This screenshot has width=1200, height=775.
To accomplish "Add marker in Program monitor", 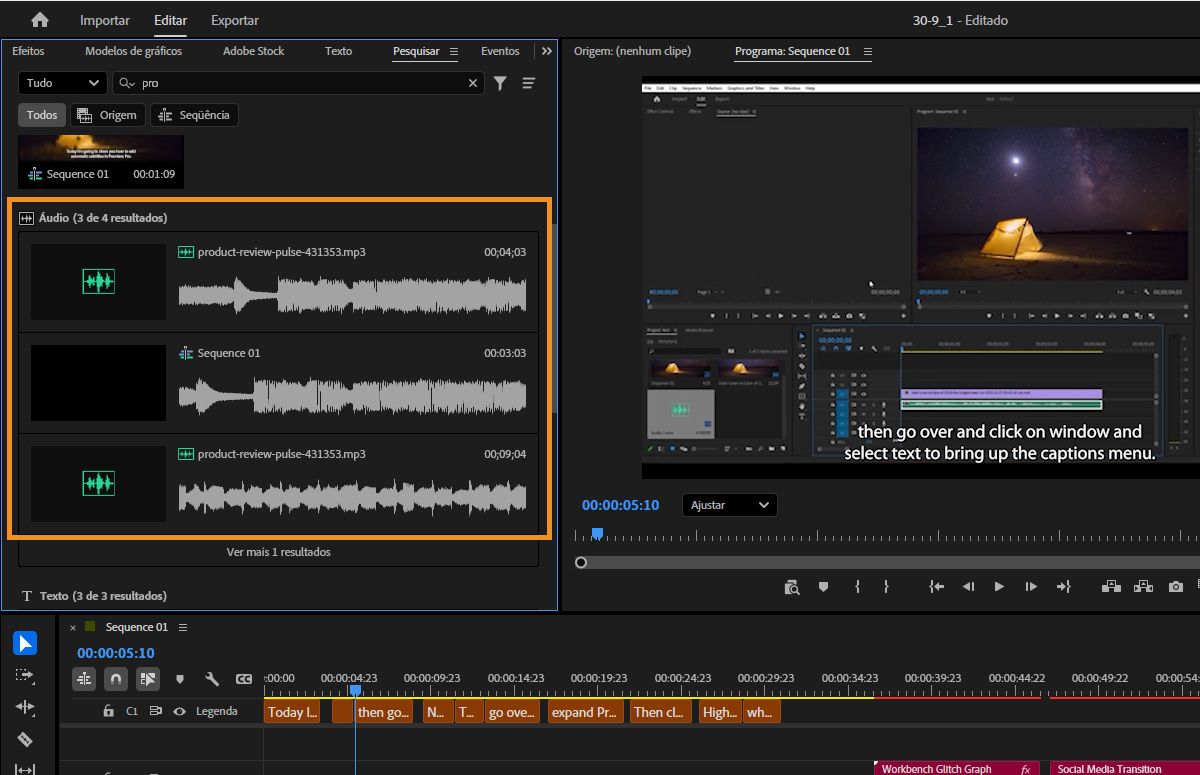I will pos(824,587).
